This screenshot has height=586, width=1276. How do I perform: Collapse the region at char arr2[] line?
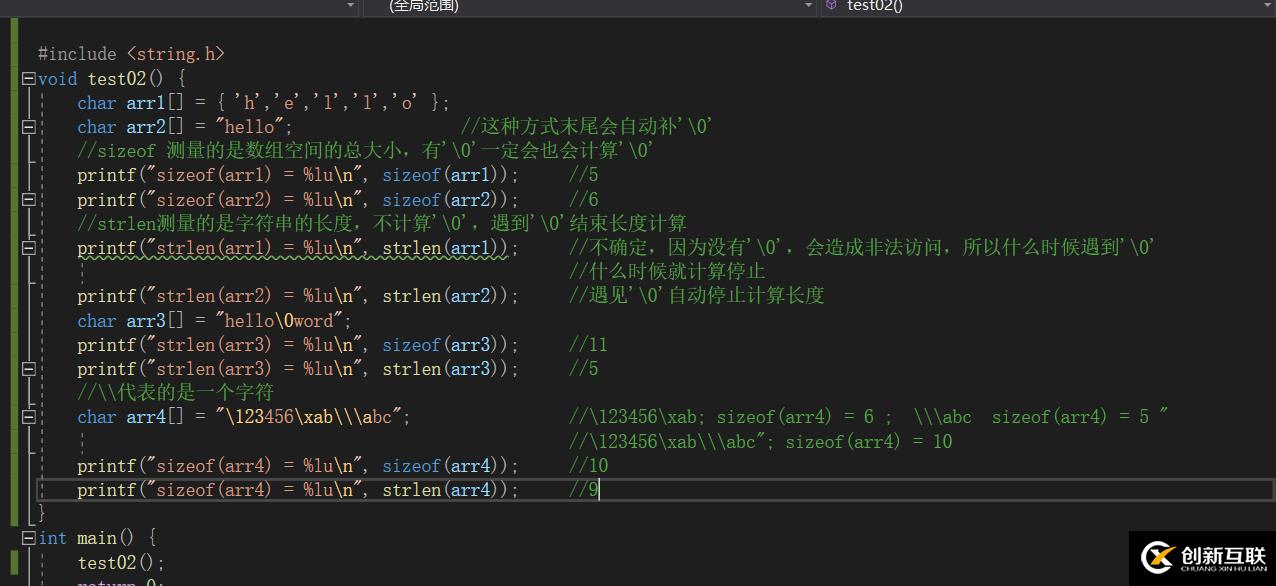(29, 127)
